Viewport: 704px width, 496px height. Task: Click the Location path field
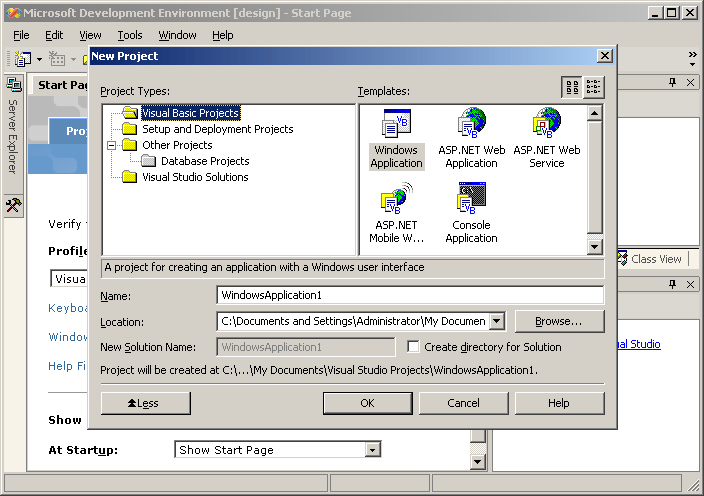[353, 321]
